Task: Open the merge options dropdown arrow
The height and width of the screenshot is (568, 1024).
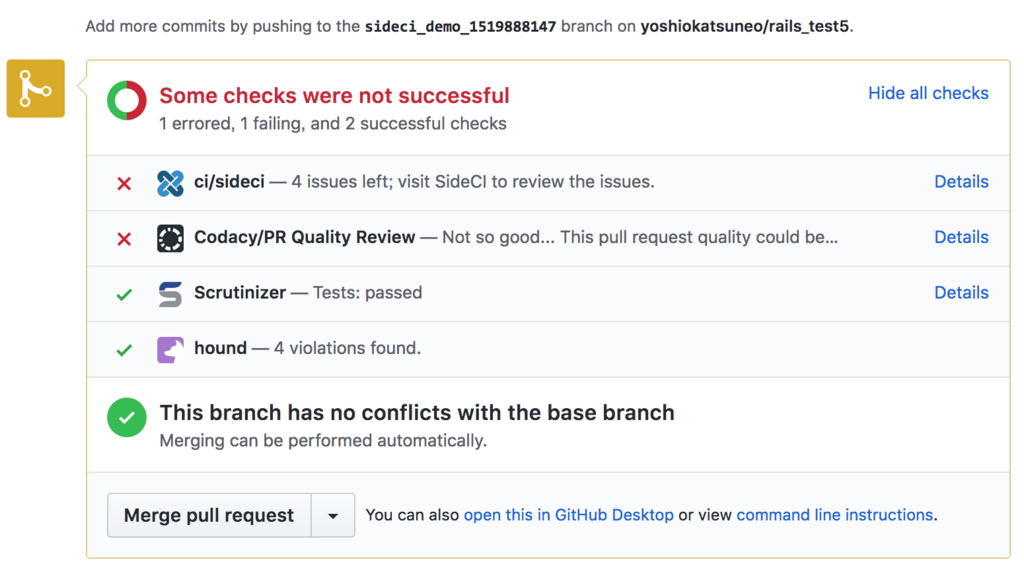Action: [x=333, y=516]
